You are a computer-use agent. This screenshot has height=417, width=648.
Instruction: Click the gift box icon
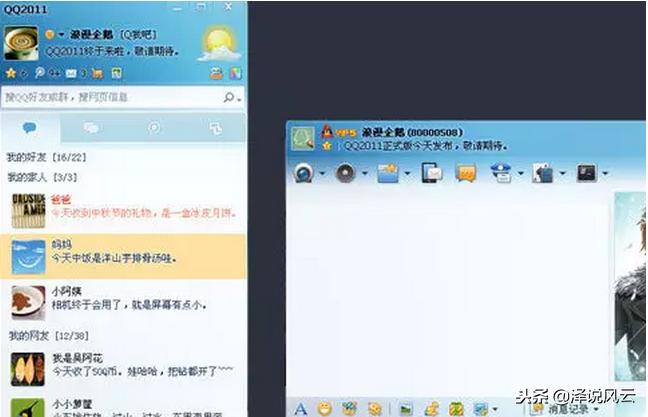pos(456,409)
